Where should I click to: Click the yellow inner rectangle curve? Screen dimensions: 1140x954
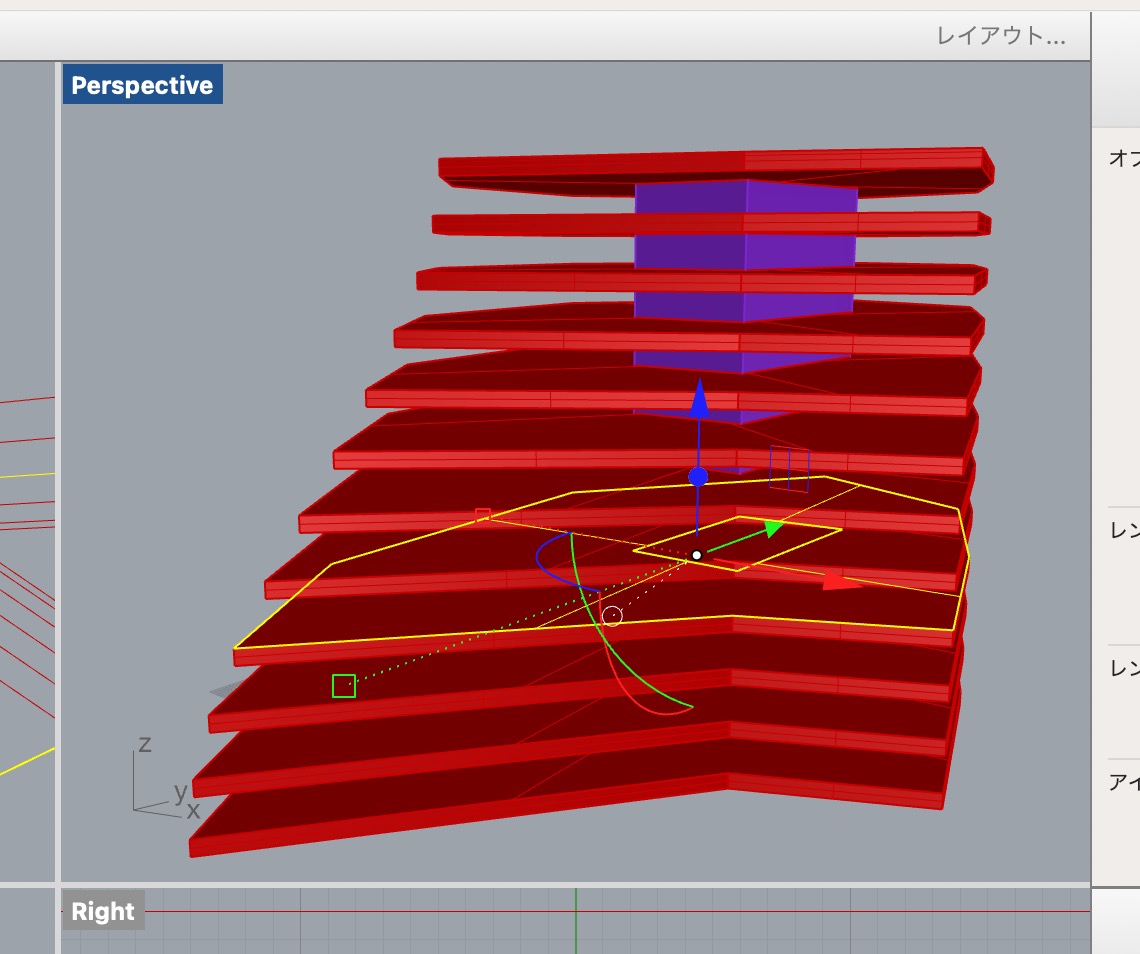tap(737, 543)
